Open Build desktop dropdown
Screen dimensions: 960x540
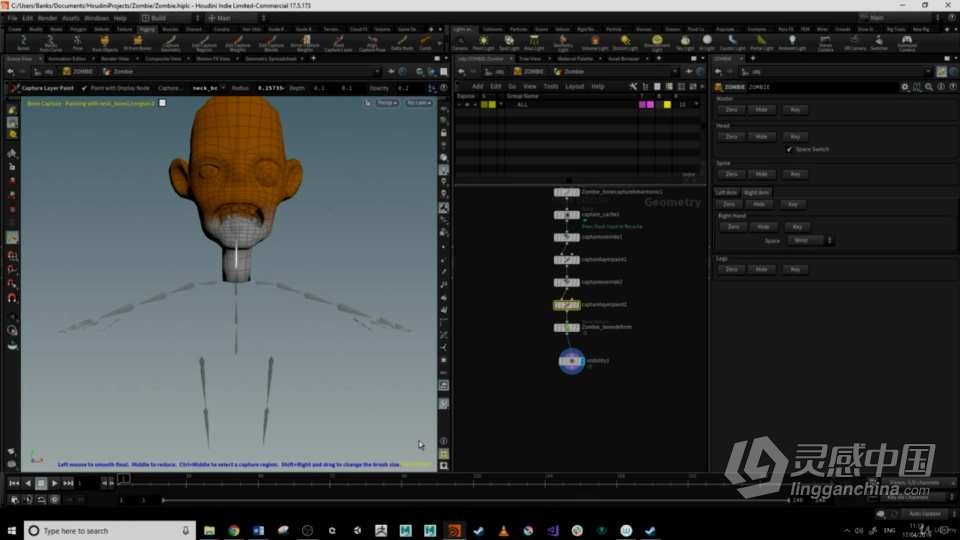(171, 18)
